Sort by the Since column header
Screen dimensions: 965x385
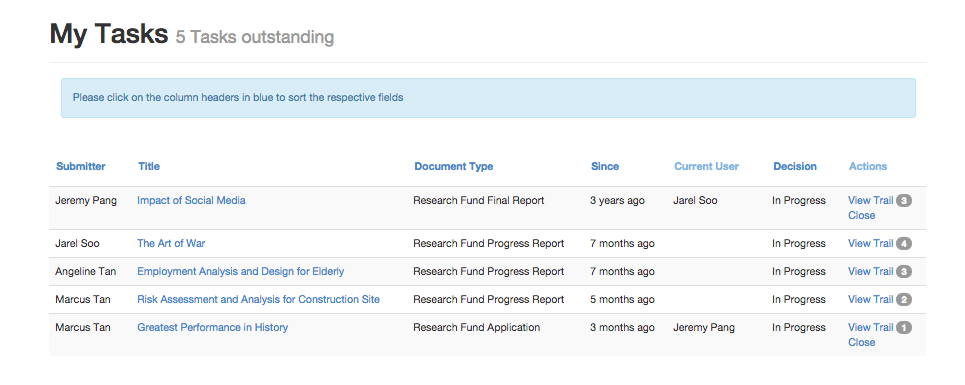coord(605,166)
